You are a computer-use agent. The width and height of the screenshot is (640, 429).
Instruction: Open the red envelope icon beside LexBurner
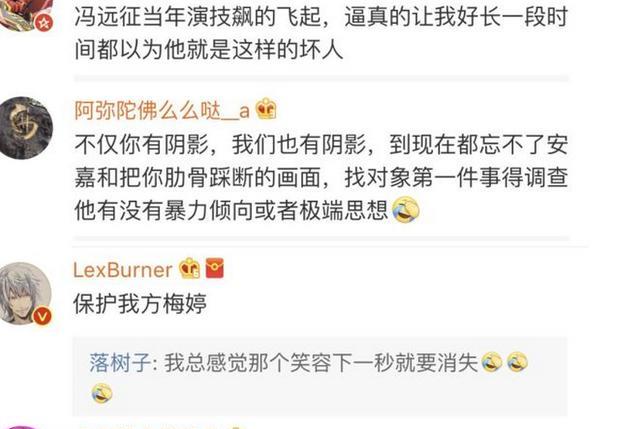215,269
